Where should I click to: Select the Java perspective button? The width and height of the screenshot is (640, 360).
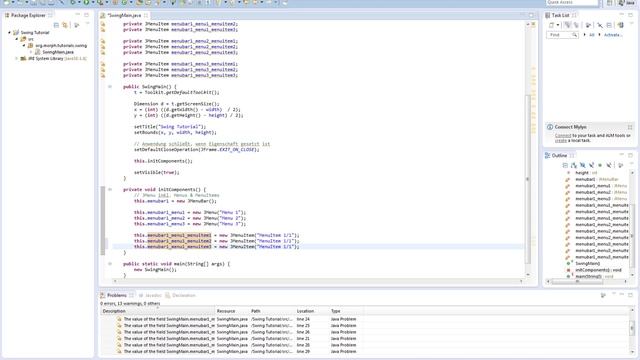click(x=627, y=3)
